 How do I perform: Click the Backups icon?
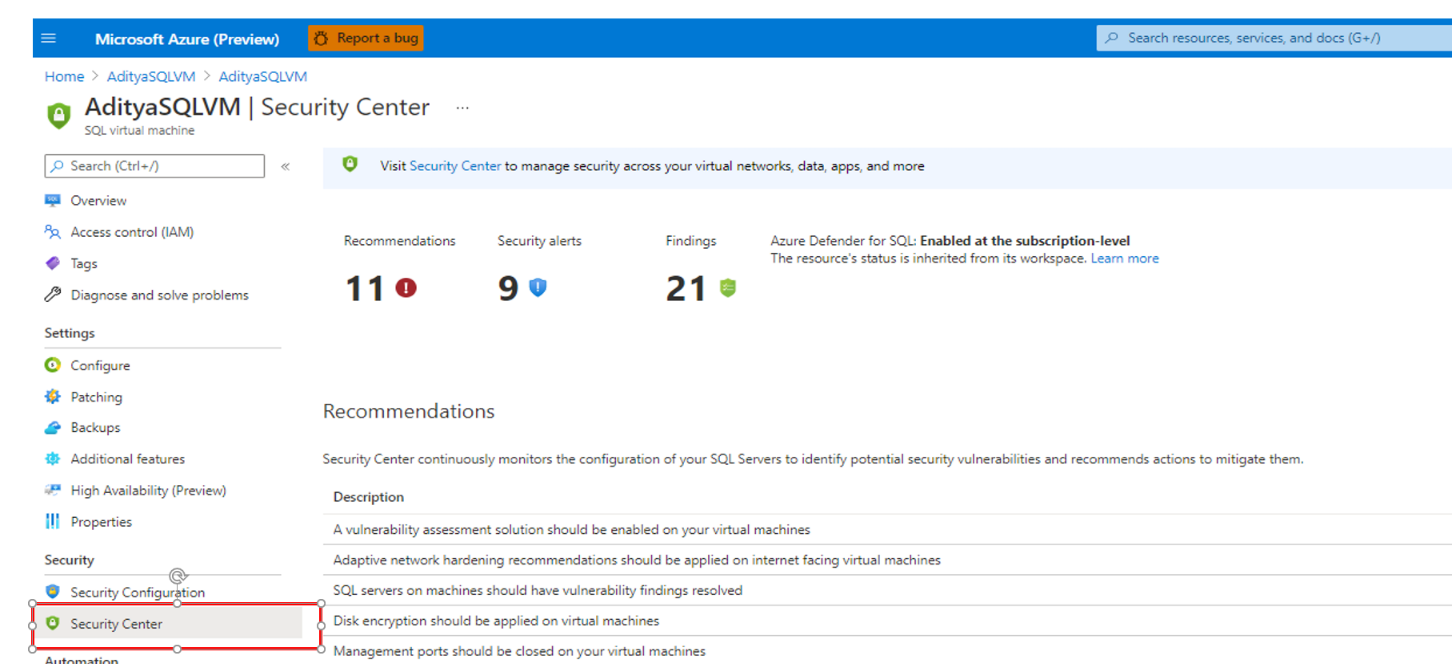tap(52, 427)
